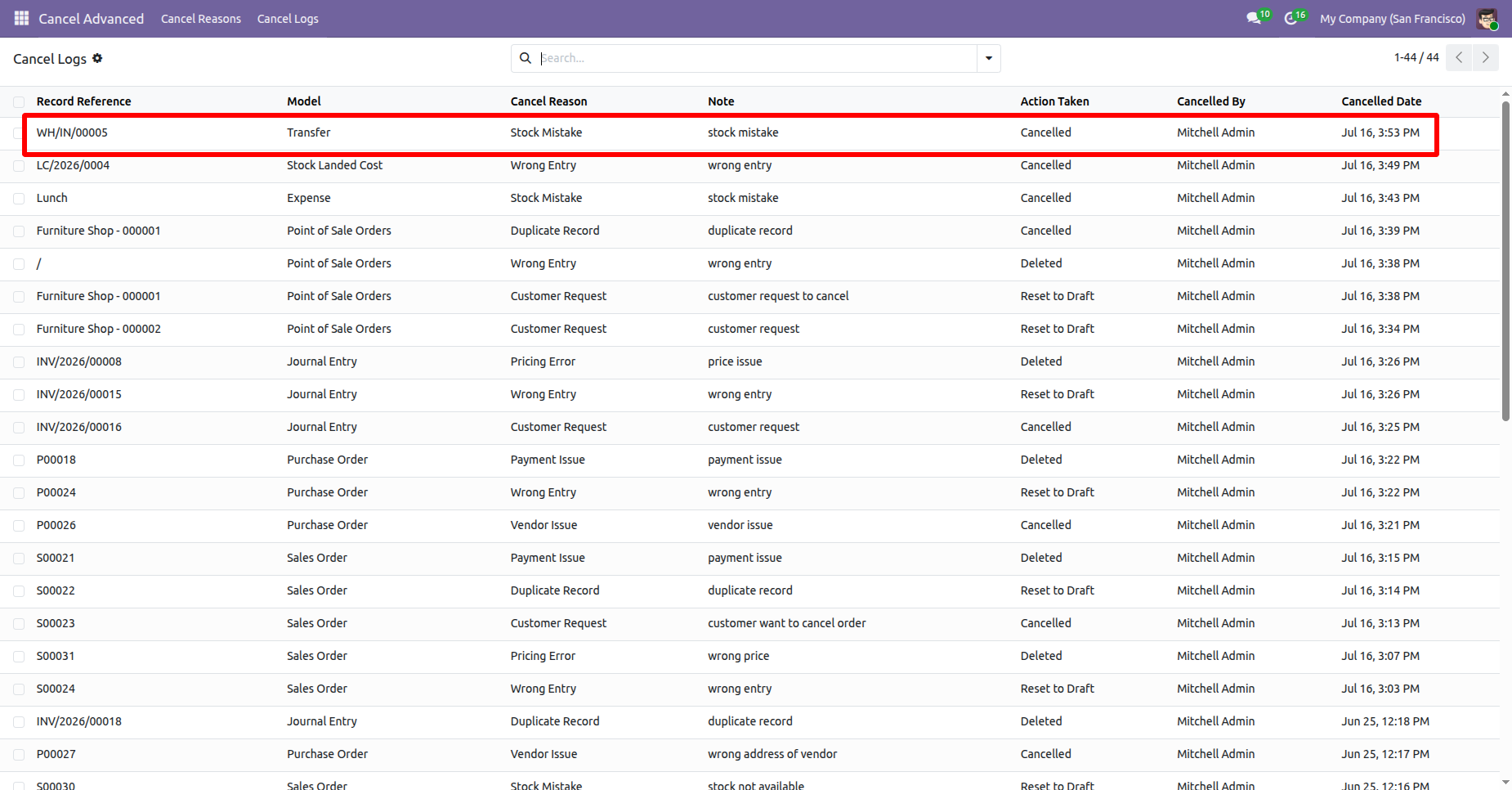Toggle the select-all checkbox in table header
Image resolution: width=1512 pixels, height=790 pixels.
click(x=19, y=101)
